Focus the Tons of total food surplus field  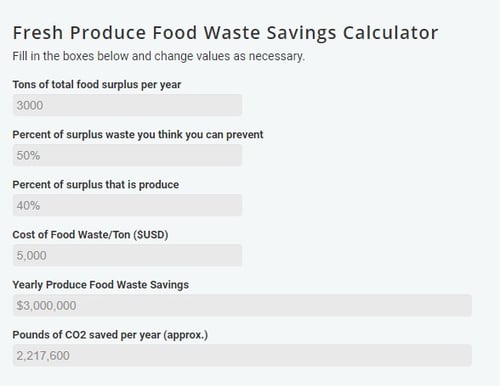(127, 105)
